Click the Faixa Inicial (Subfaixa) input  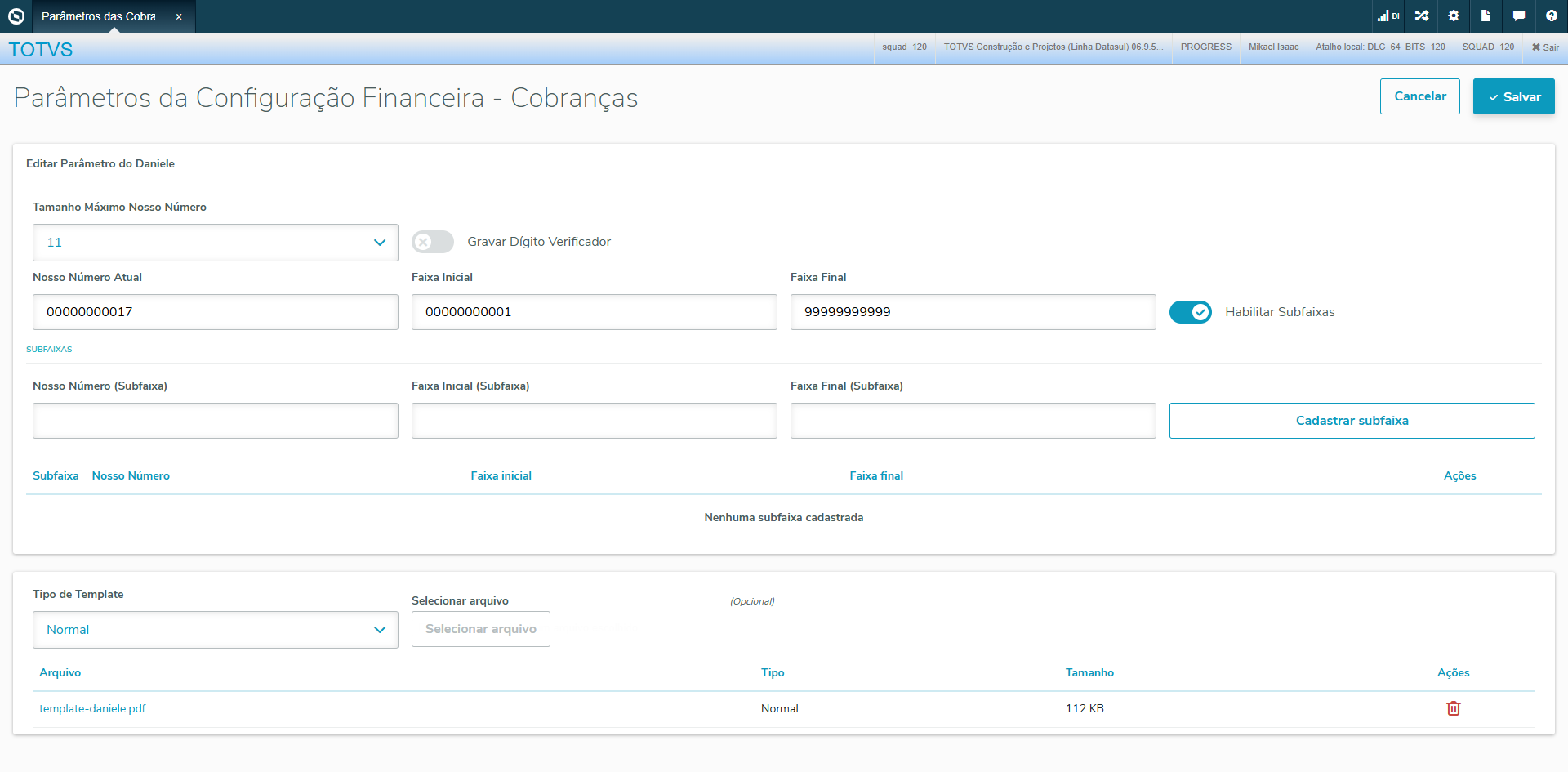tap(595, 421)
